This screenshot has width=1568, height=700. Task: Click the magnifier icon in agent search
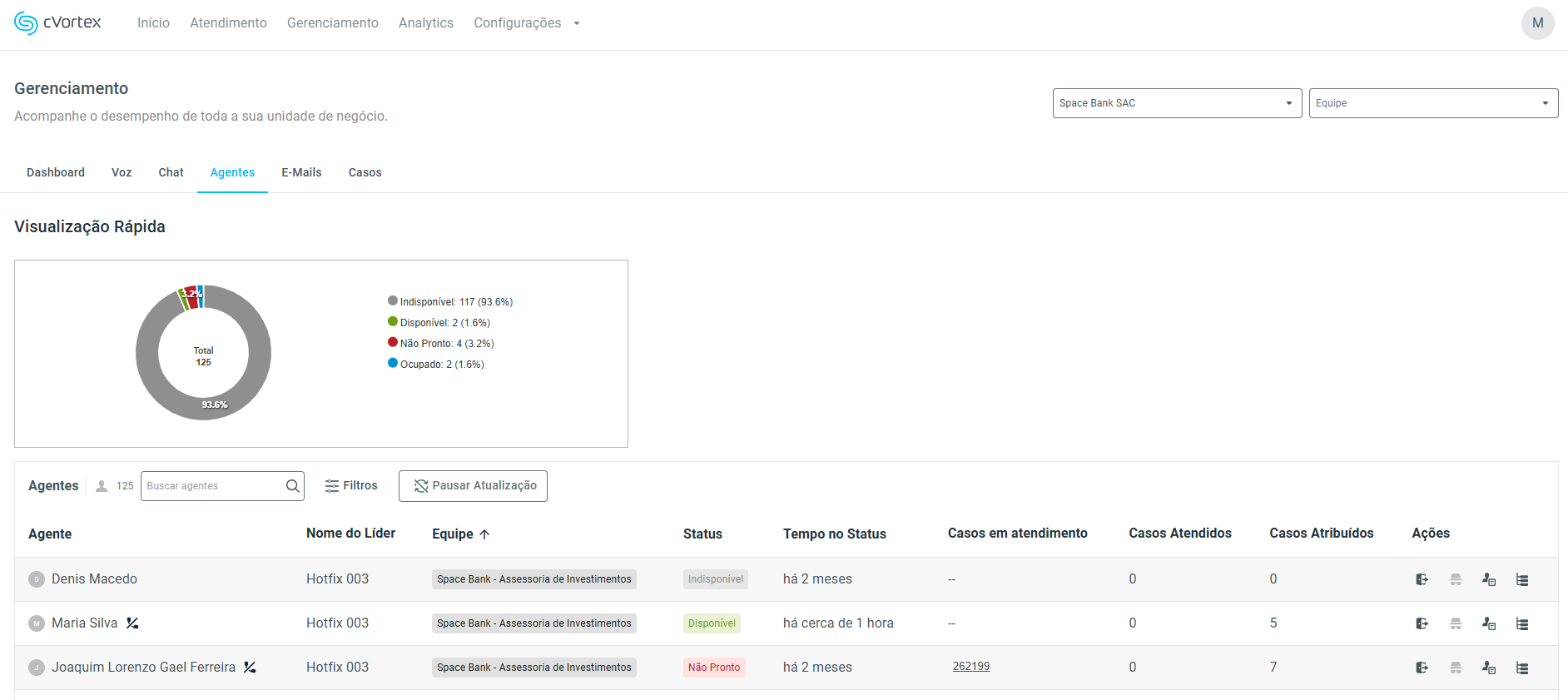pyautogui.click(x=293, y=486)
